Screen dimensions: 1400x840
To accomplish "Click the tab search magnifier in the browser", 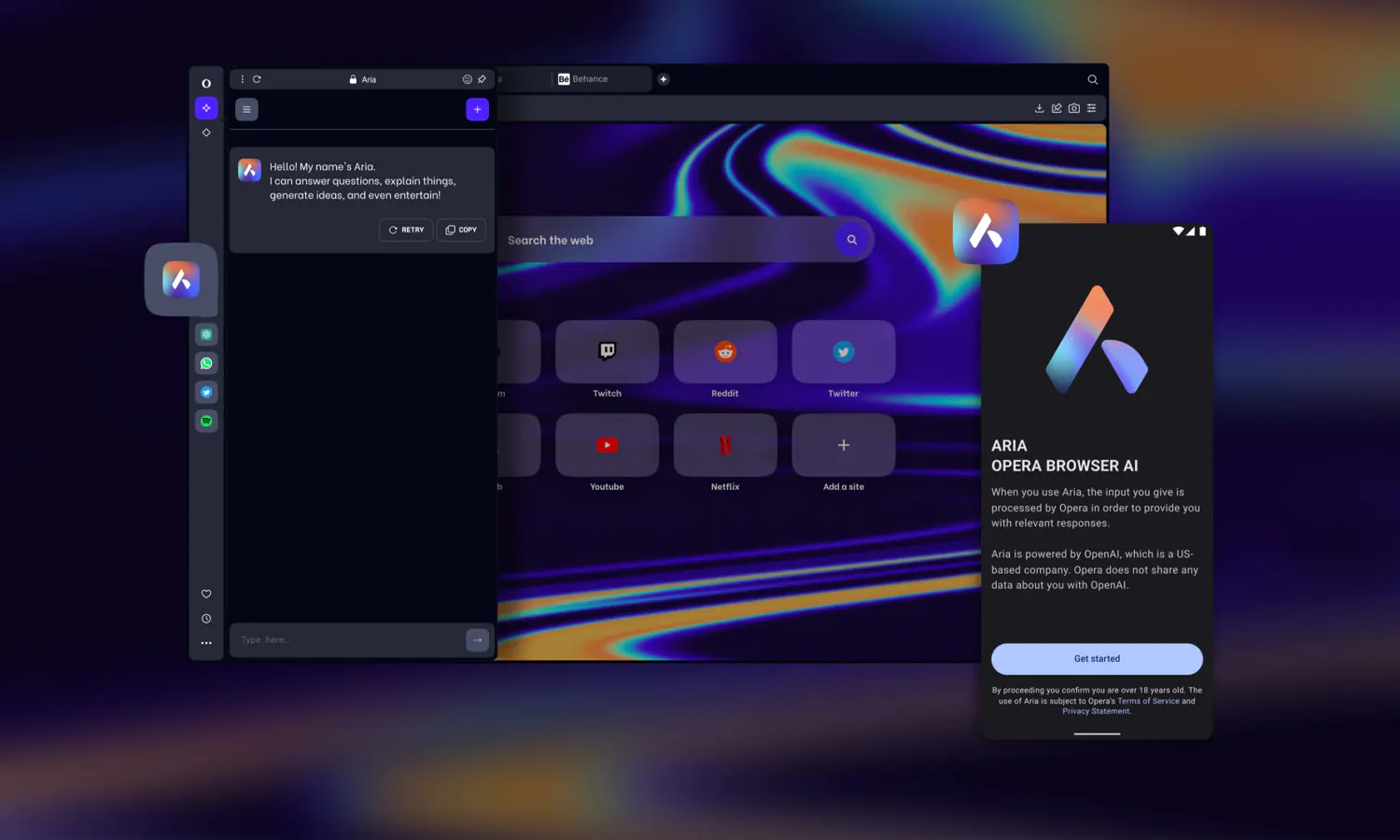I will coord(1093,79).
